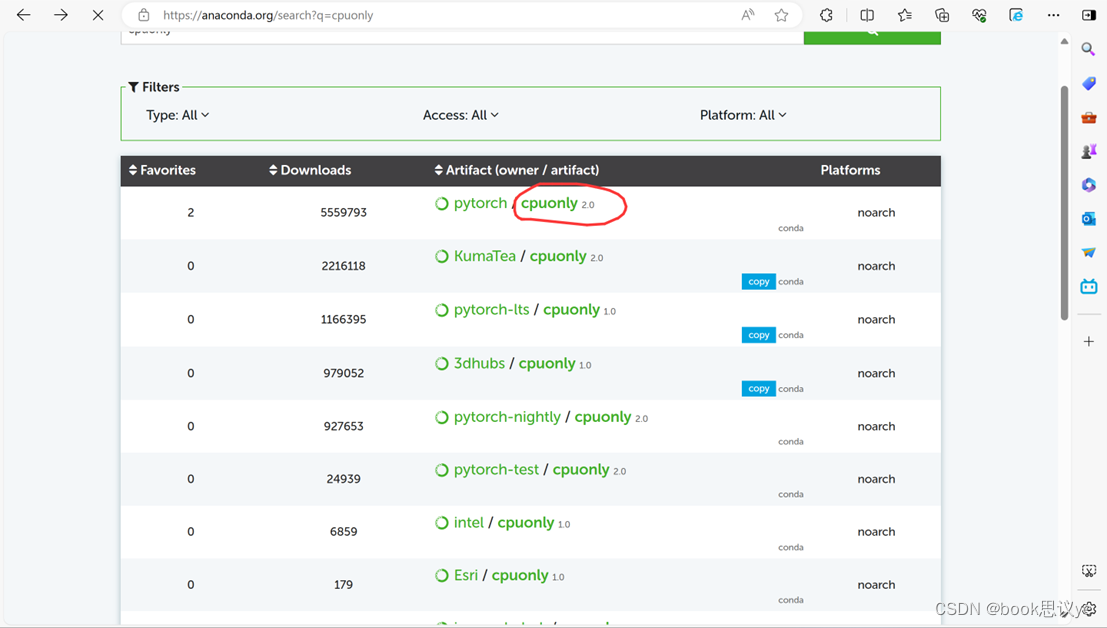Image resolution: width=1107 pixels, height=628 pixels.
Task: Open KumaTea / cpuonly package link
Action: pyautogui.click(x=558, y=256)
